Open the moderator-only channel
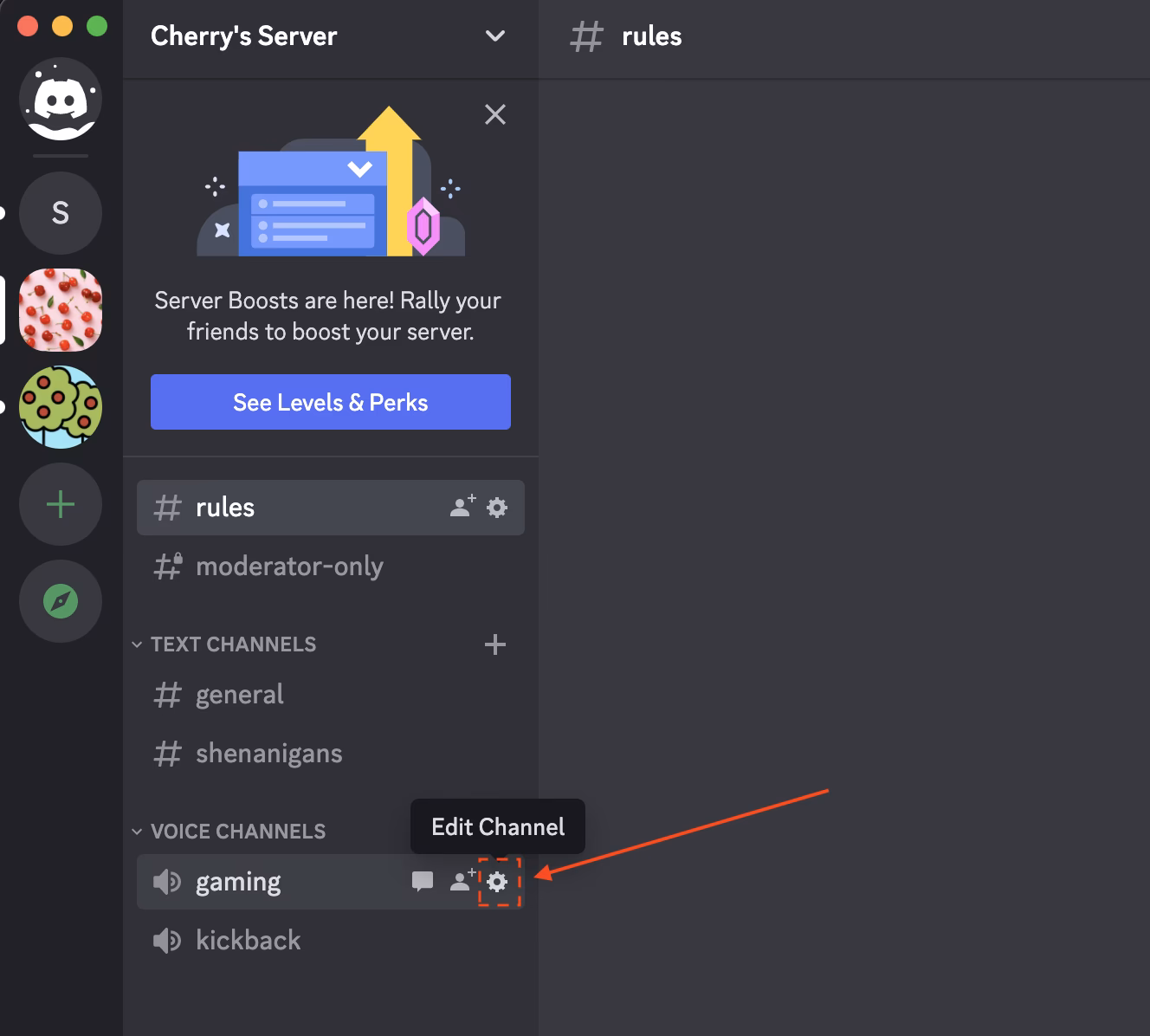The image size is (1150, 1036). [331, 567]
